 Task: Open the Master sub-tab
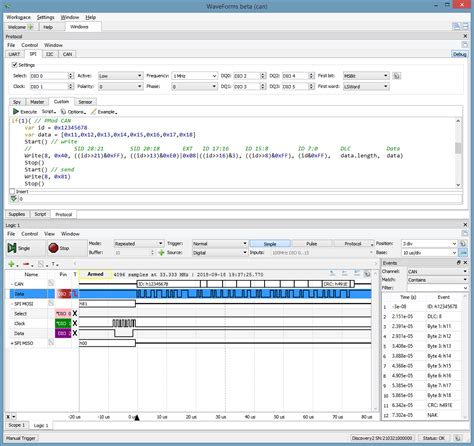pos(37,102)
